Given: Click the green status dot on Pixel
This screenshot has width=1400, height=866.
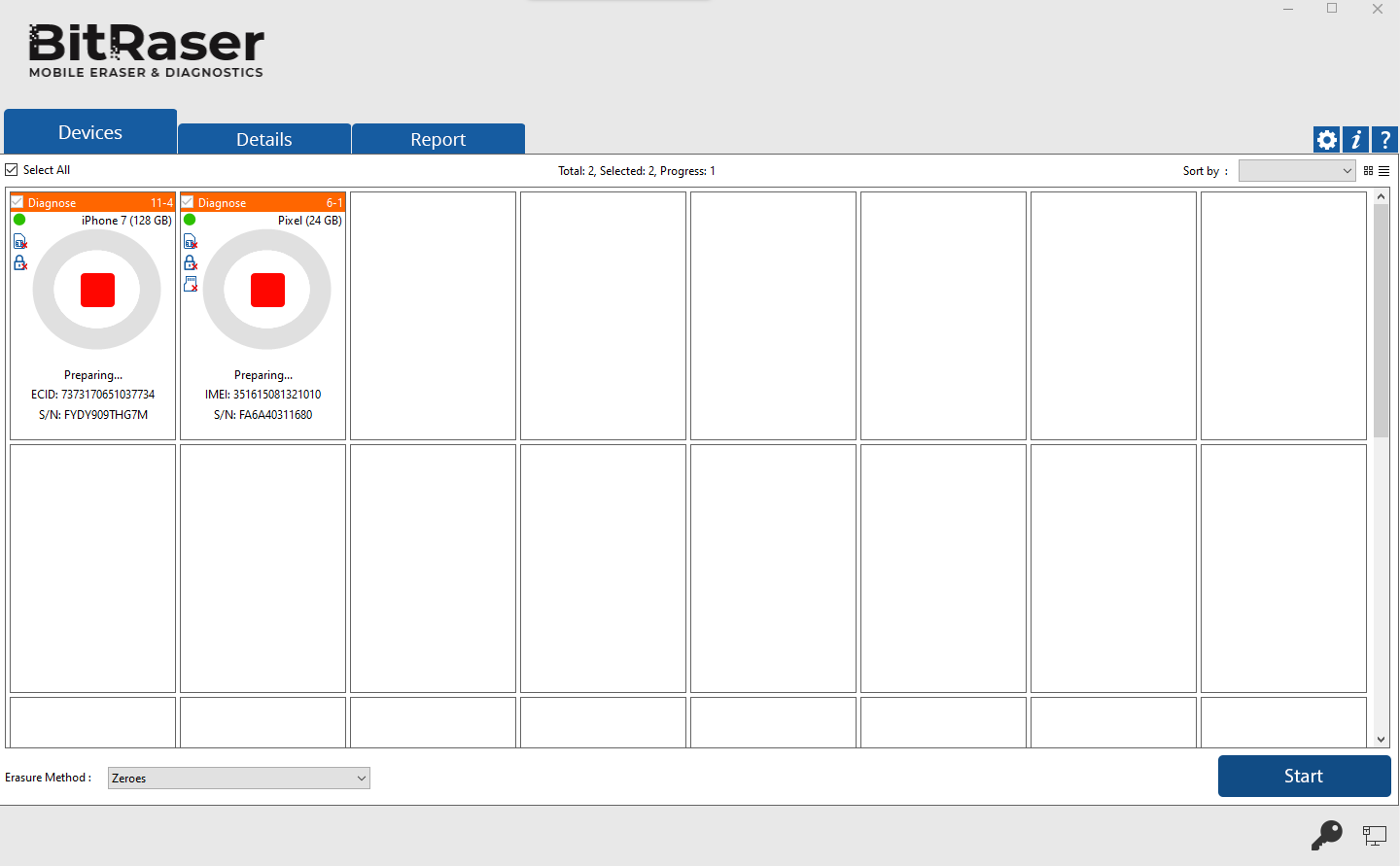Looking at the screenshot, I should 190,220.
